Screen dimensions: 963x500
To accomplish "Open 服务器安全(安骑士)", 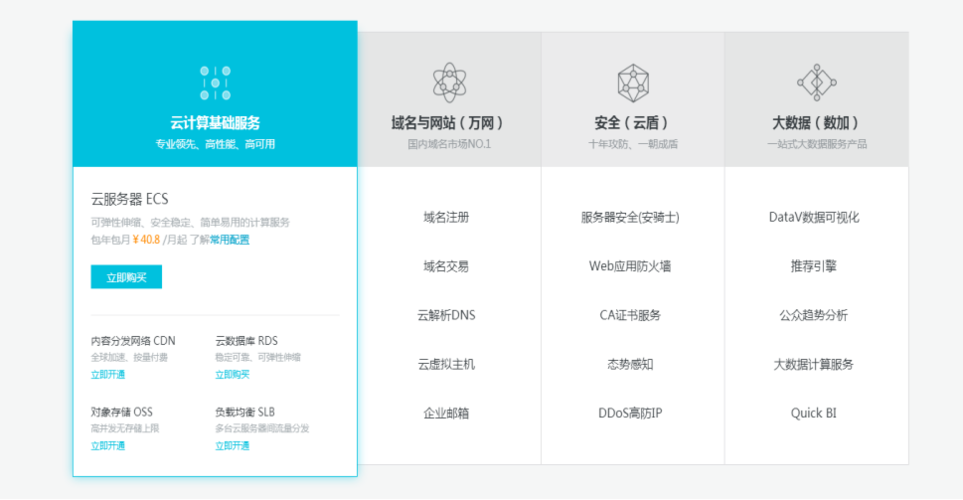I will [630, 217].
